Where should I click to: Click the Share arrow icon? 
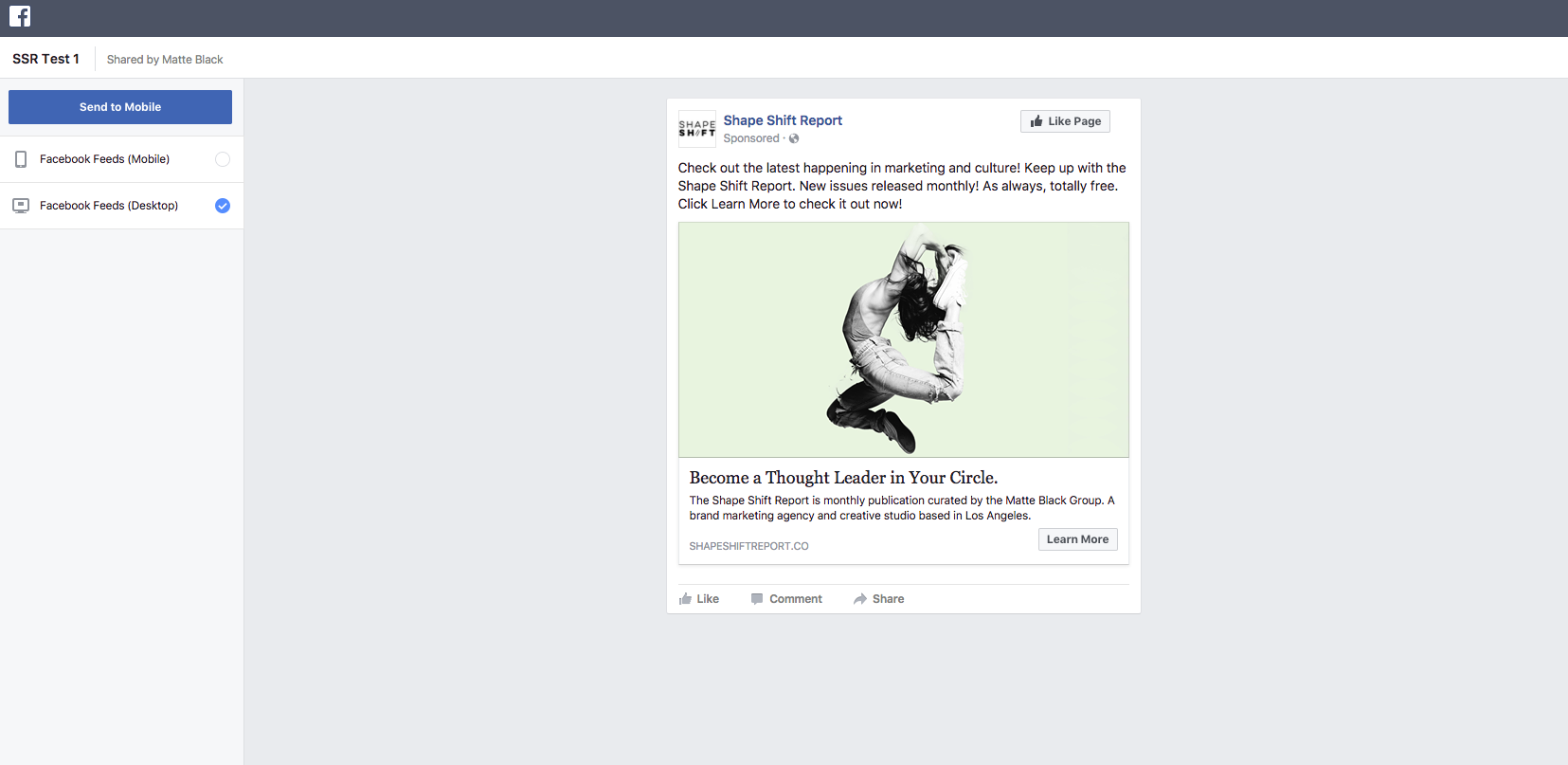pyautogui.click(x=860, y=599)
